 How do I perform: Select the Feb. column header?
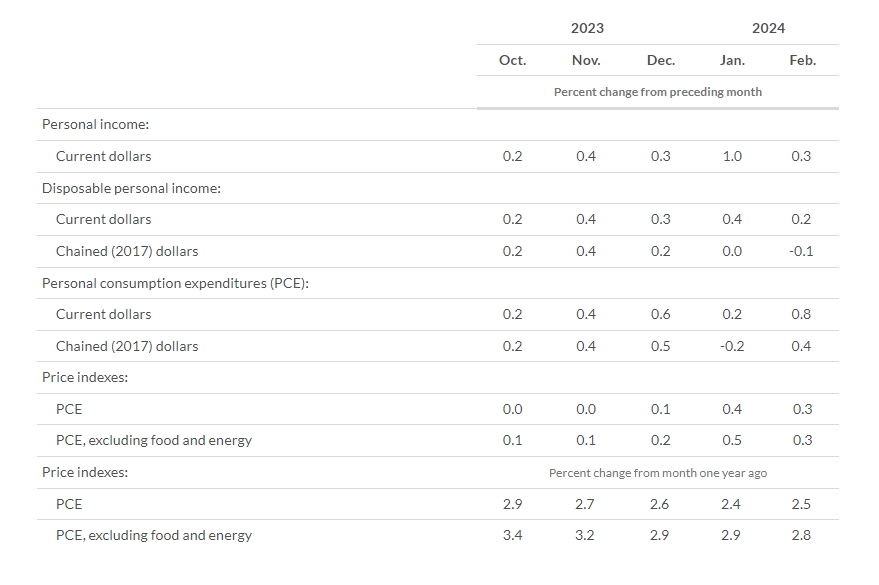point(802,60)
